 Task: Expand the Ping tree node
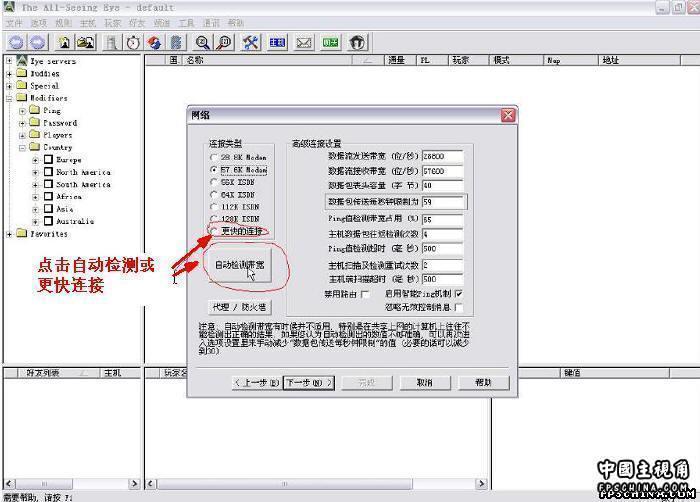coord(22,110)
